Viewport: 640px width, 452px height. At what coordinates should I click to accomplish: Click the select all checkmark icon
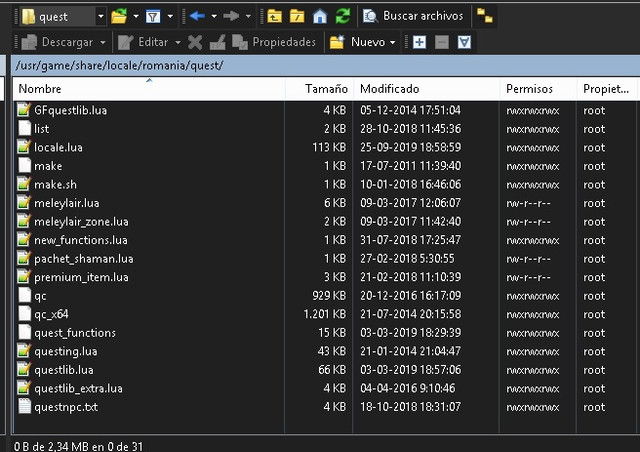464,42
